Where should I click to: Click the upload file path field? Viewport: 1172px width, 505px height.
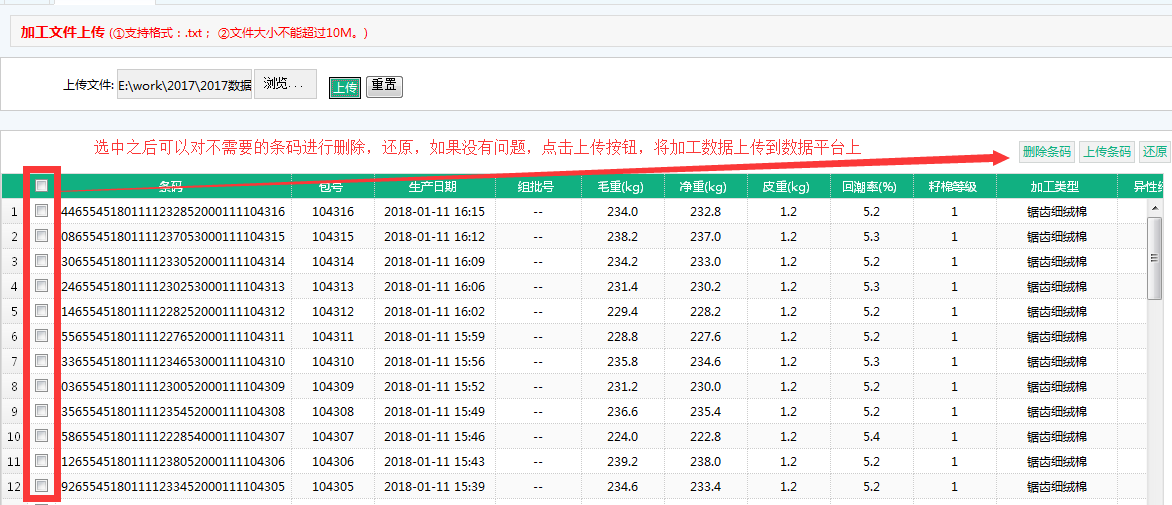tap(185, 85)
